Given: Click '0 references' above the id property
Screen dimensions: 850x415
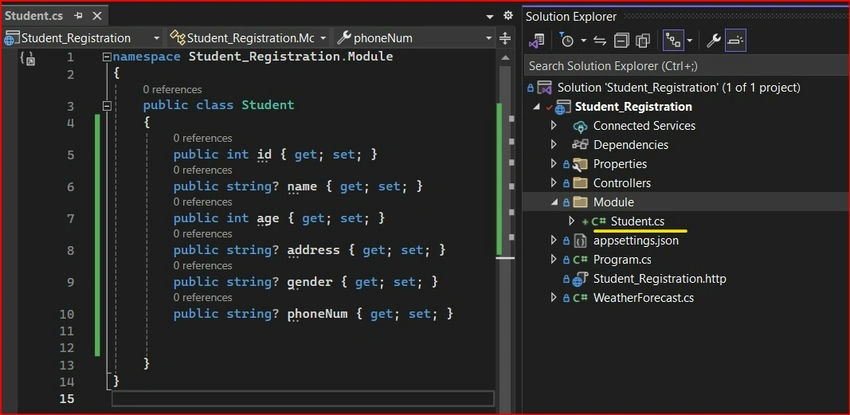Looking at the screenshot, I should coord(203,138).
